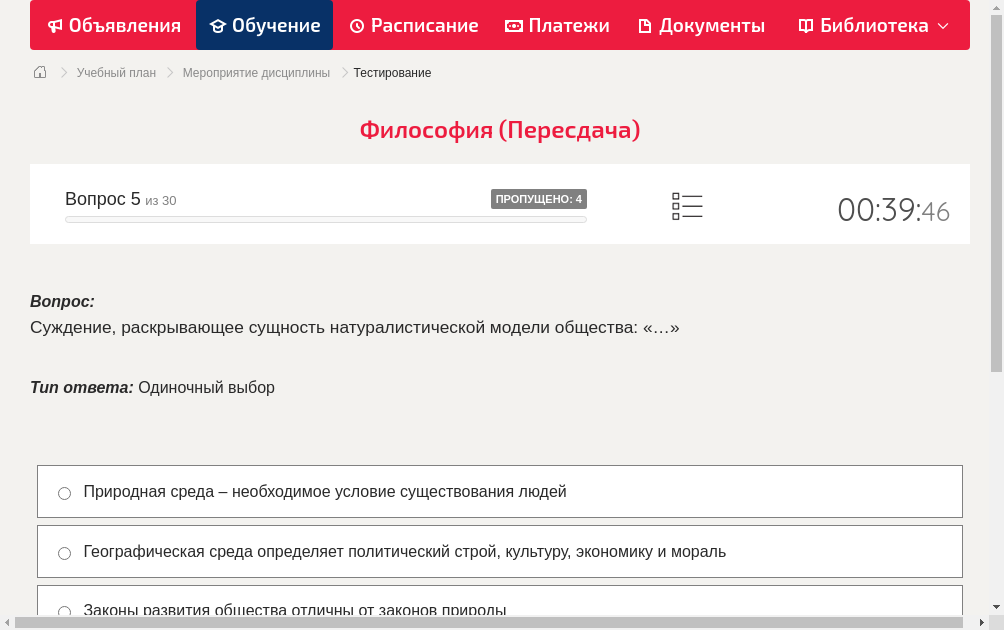Click the 00:39:46 countdown timer
1004x630 pixels.
[893, 210]
